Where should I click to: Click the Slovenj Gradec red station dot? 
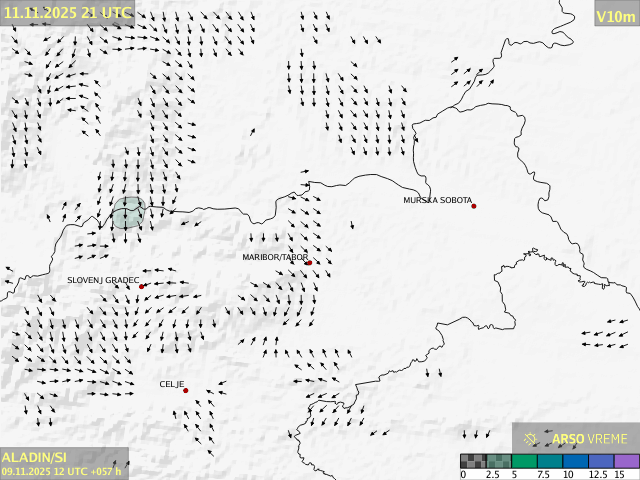141,286
